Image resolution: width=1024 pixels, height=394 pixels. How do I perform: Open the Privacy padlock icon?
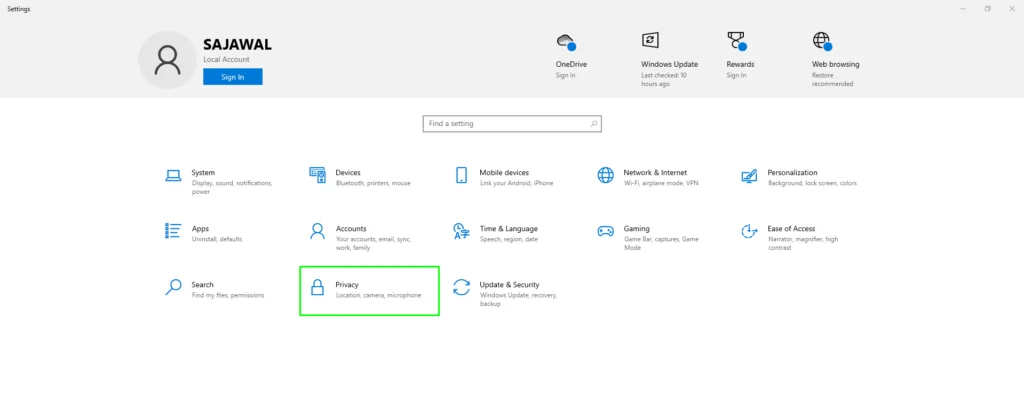[x=317, y=287]
